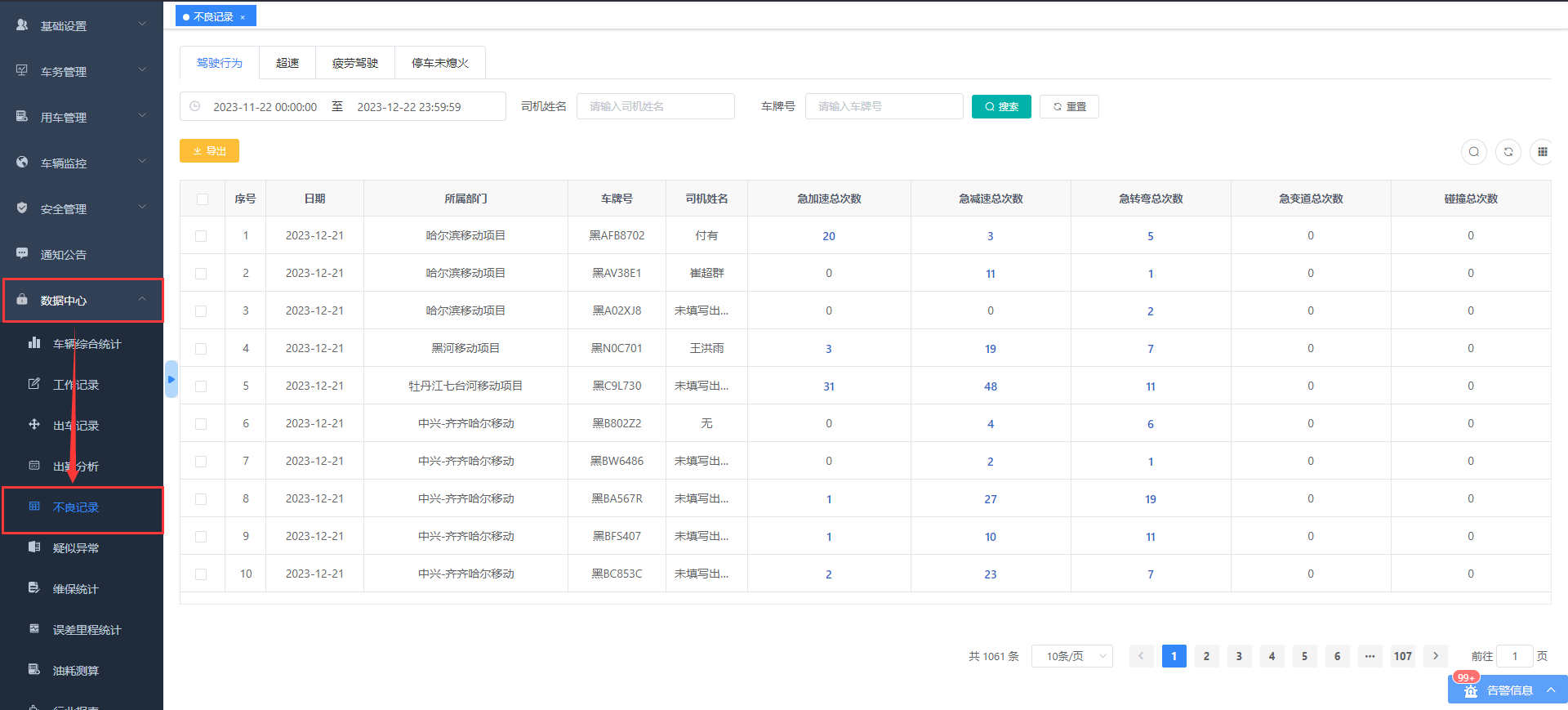The height and width of the screenshot is (710, 1568).
Task: Expand the 基础设置 menu chevron
Action: (x=142, y=24)
